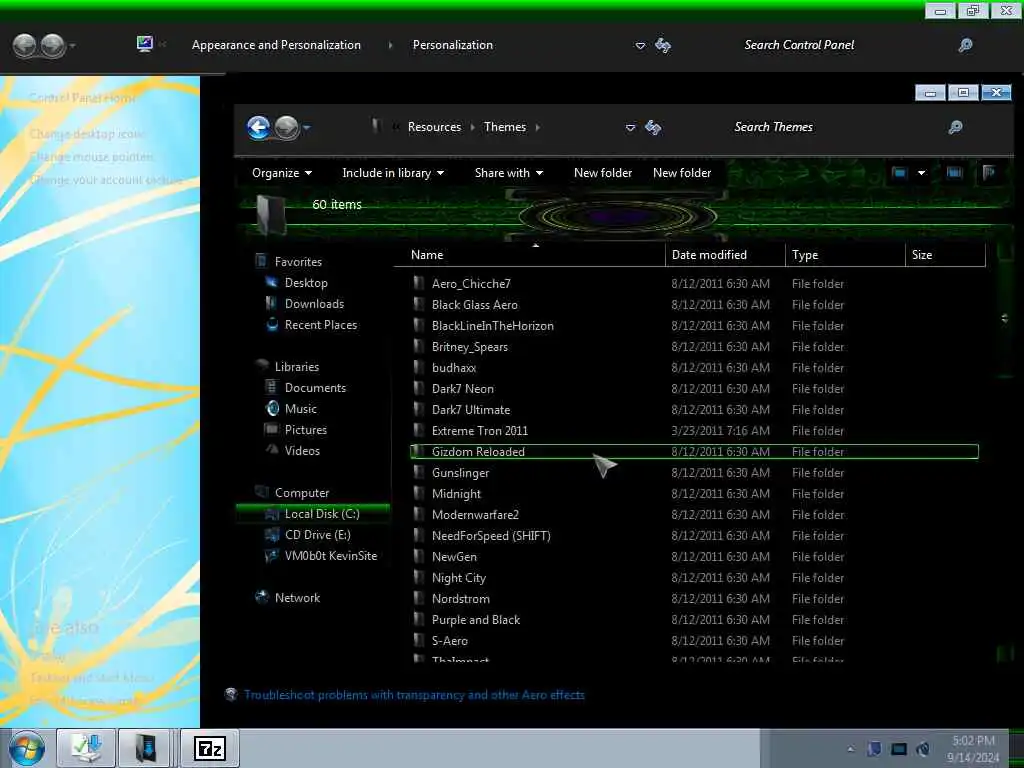Toggle the preview pane icon
This screenshot has height=768, width=1024.
[954, 173]
